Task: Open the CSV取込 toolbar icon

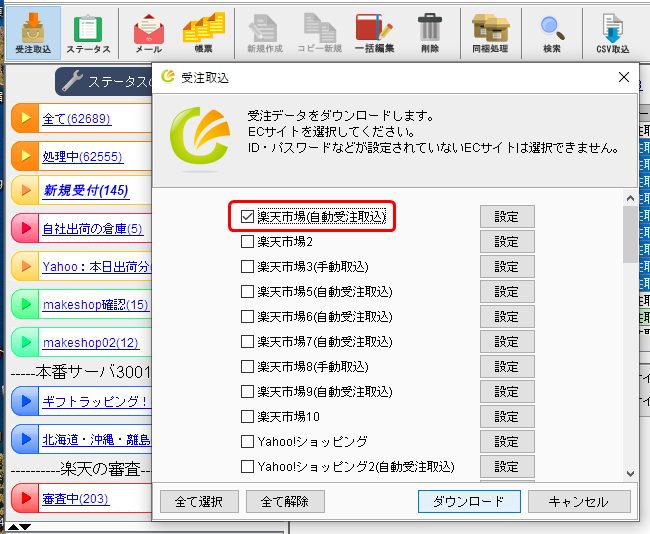Action: coord(613,34)
